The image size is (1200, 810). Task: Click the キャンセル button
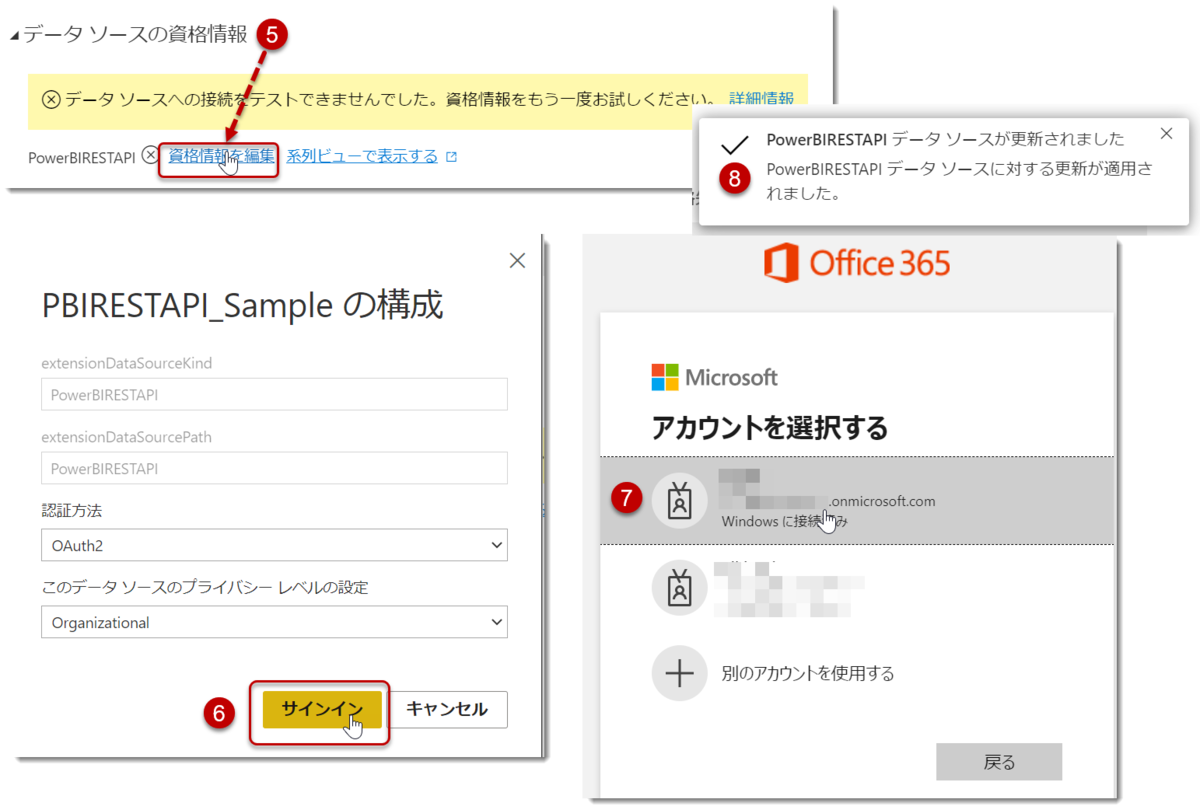click(x=447, y=709)
